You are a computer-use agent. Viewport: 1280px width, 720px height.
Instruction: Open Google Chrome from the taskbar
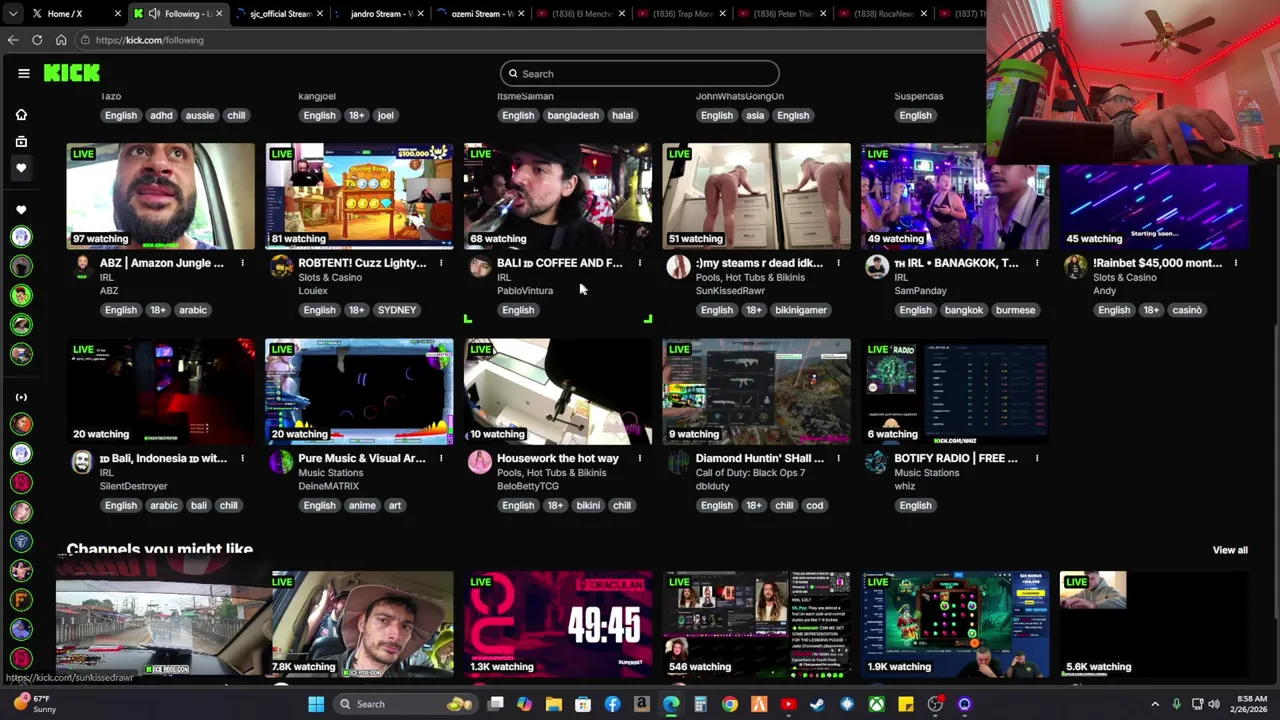730,704
